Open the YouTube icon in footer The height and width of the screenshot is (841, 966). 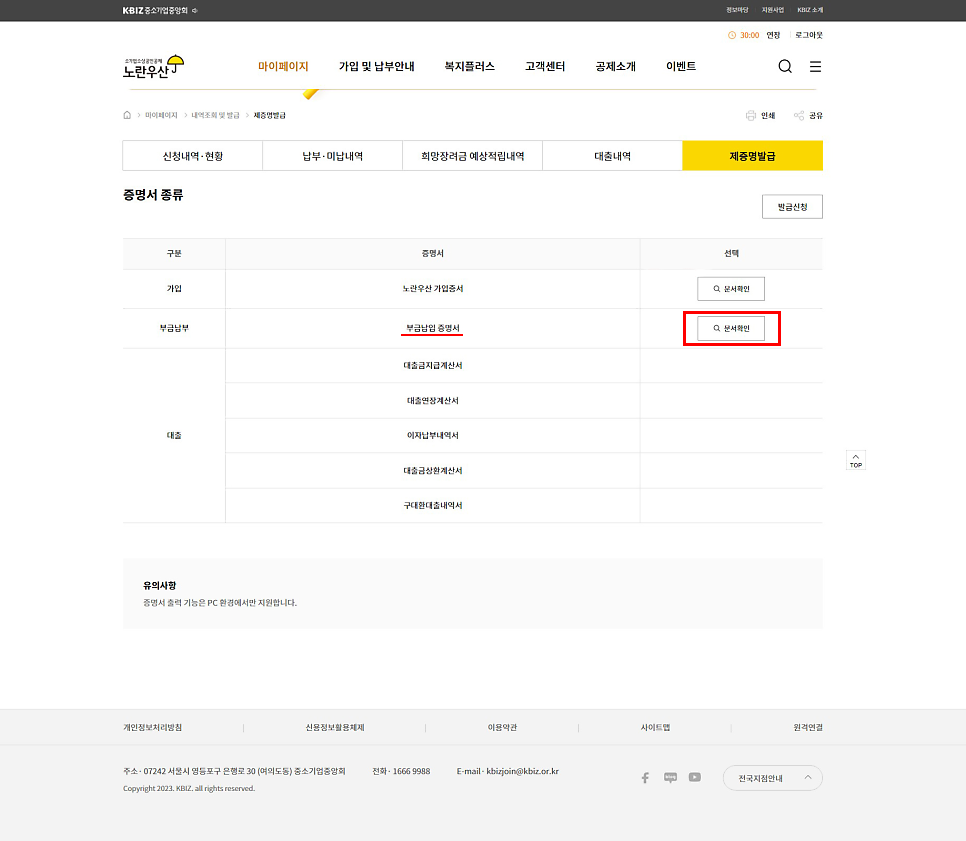(x=695, y=778)
